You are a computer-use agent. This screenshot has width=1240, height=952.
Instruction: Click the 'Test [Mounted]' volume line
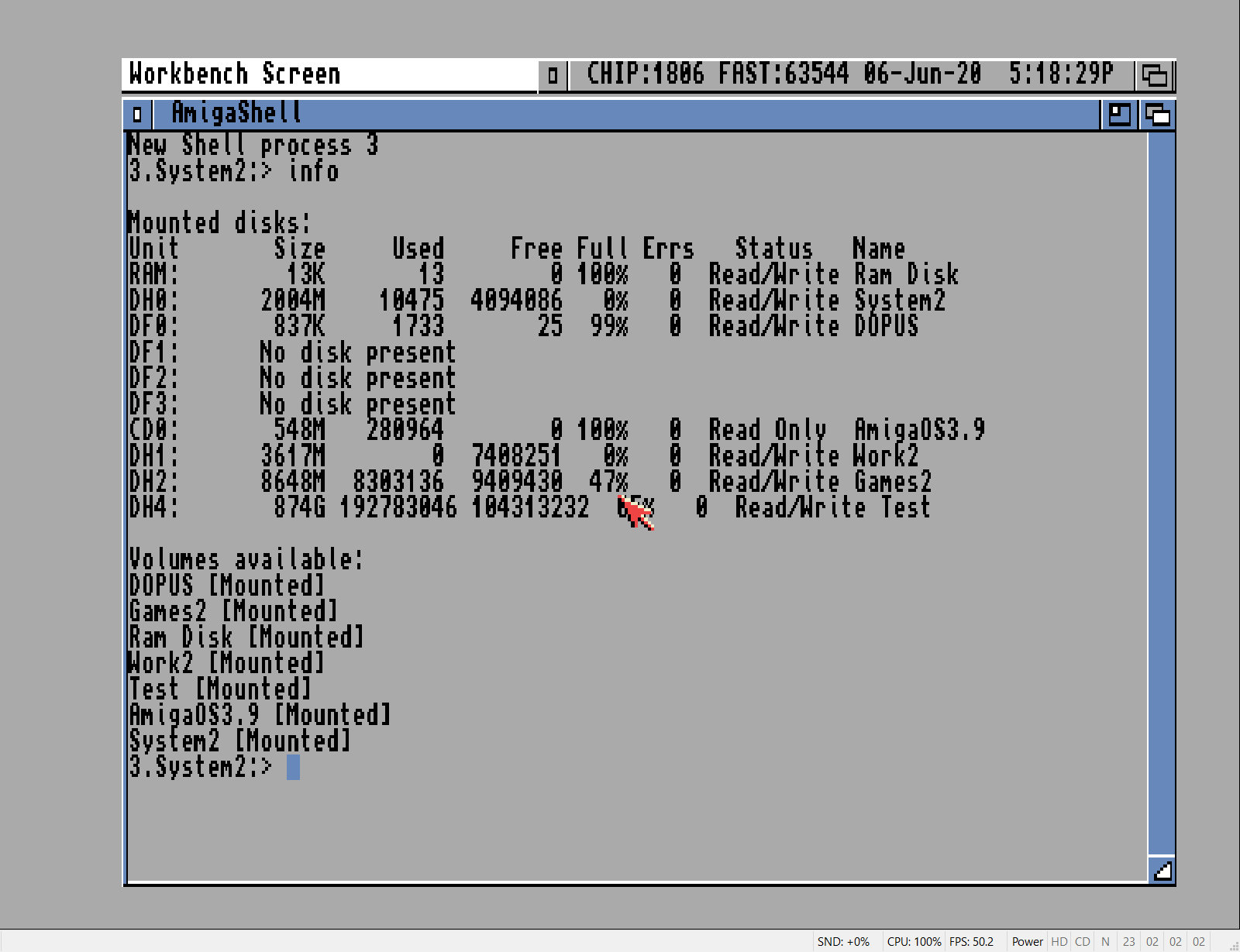219,688
